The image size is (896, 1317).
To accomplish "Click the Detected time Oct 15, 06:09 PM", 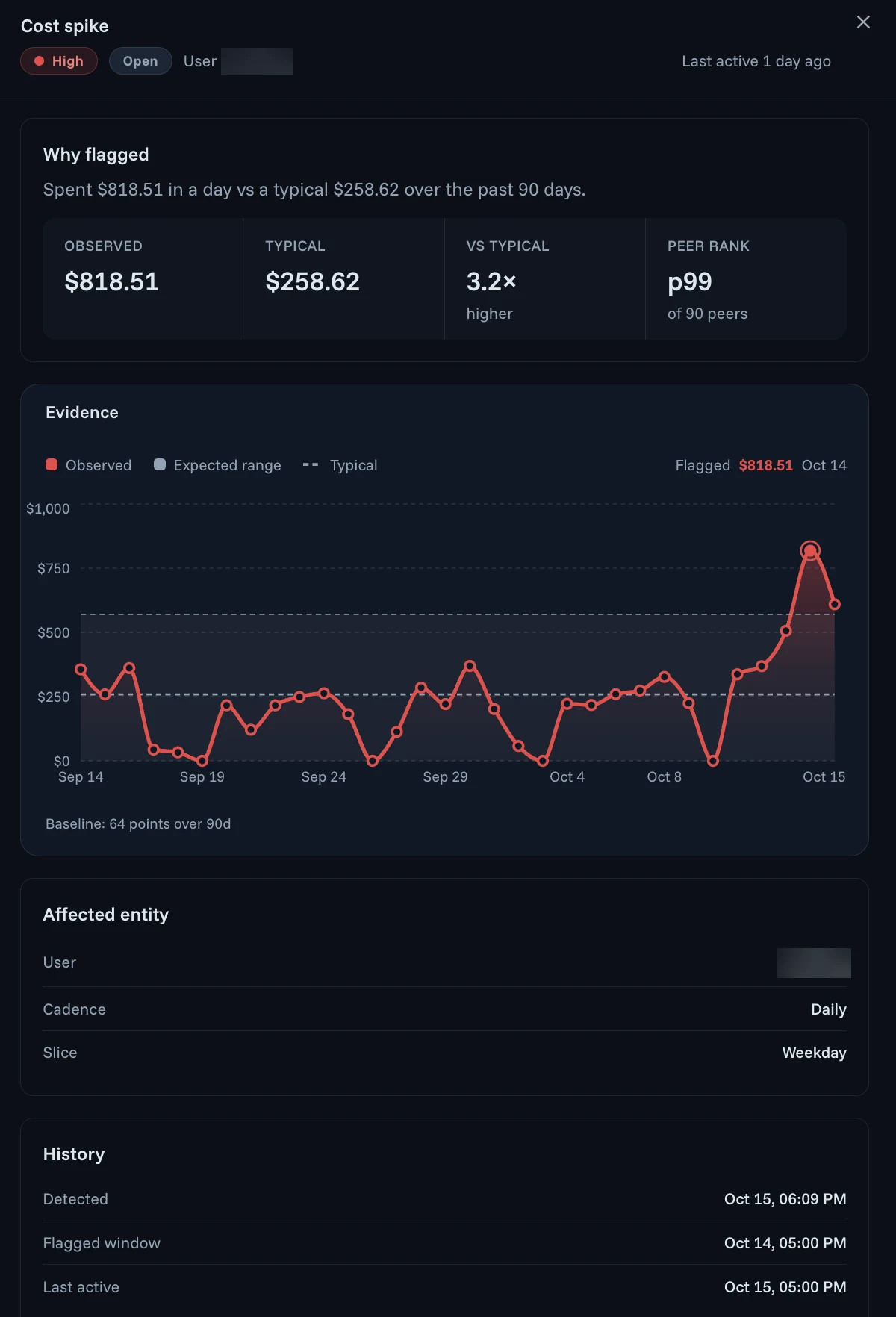I will pyautogui.click(x=785, y=1199).
